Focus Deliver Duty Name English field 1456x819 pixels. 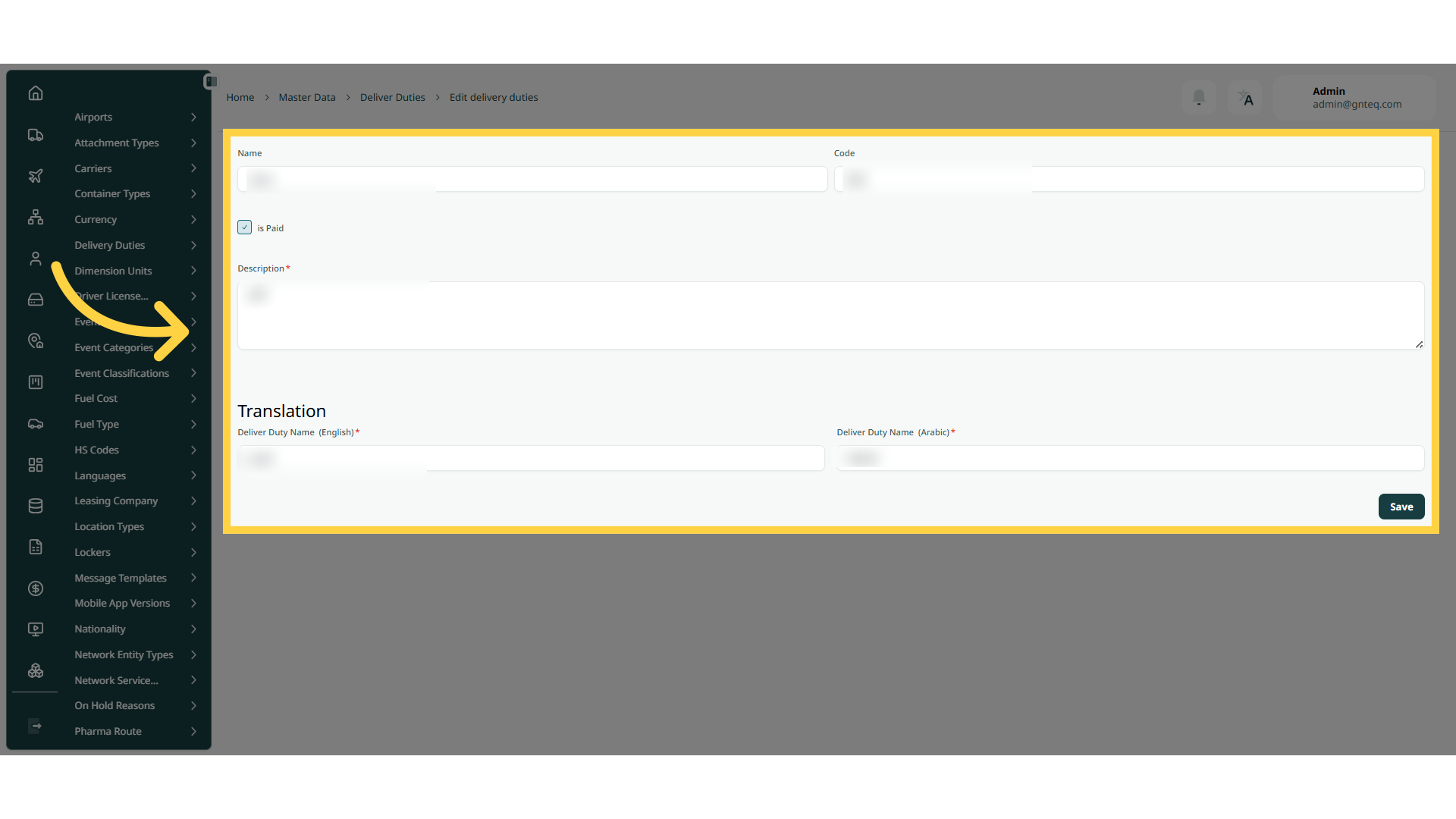coord(531,458)
